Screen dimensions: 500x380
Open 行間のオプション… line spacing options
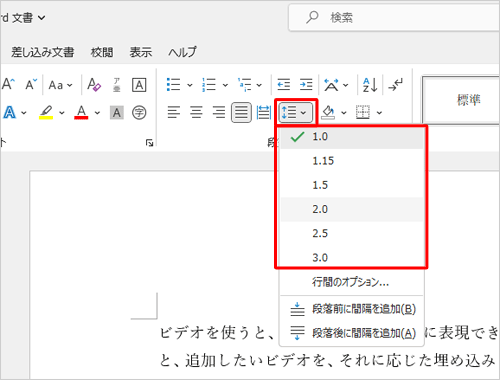pyautogui.click(x=352, y=282)
